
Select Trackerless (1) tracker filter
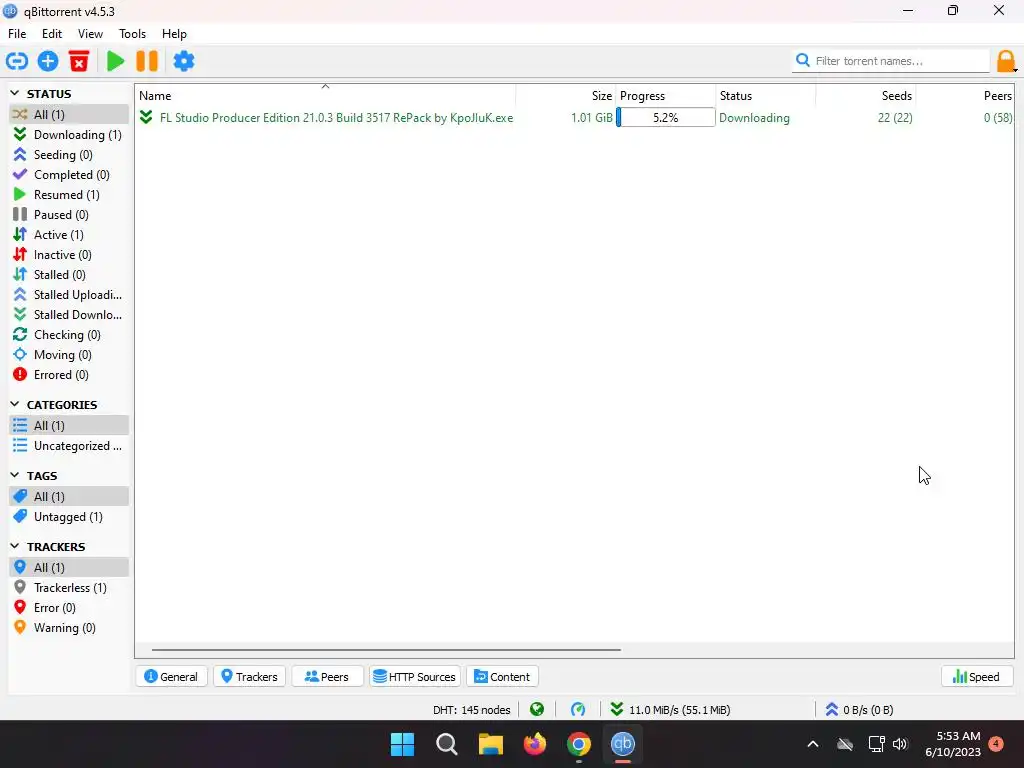coord(69,588)
